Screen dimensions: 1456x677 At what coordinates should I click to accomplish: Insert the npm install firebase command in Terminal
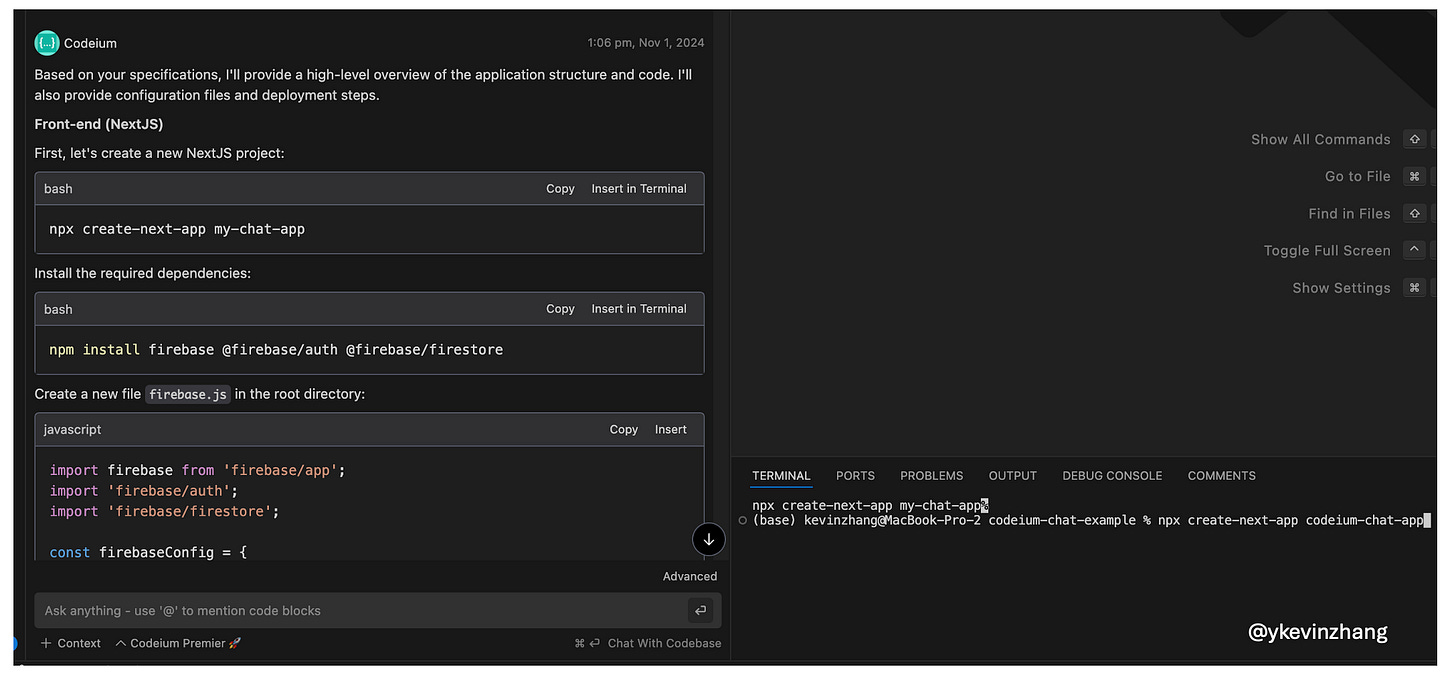click(639, 308)
